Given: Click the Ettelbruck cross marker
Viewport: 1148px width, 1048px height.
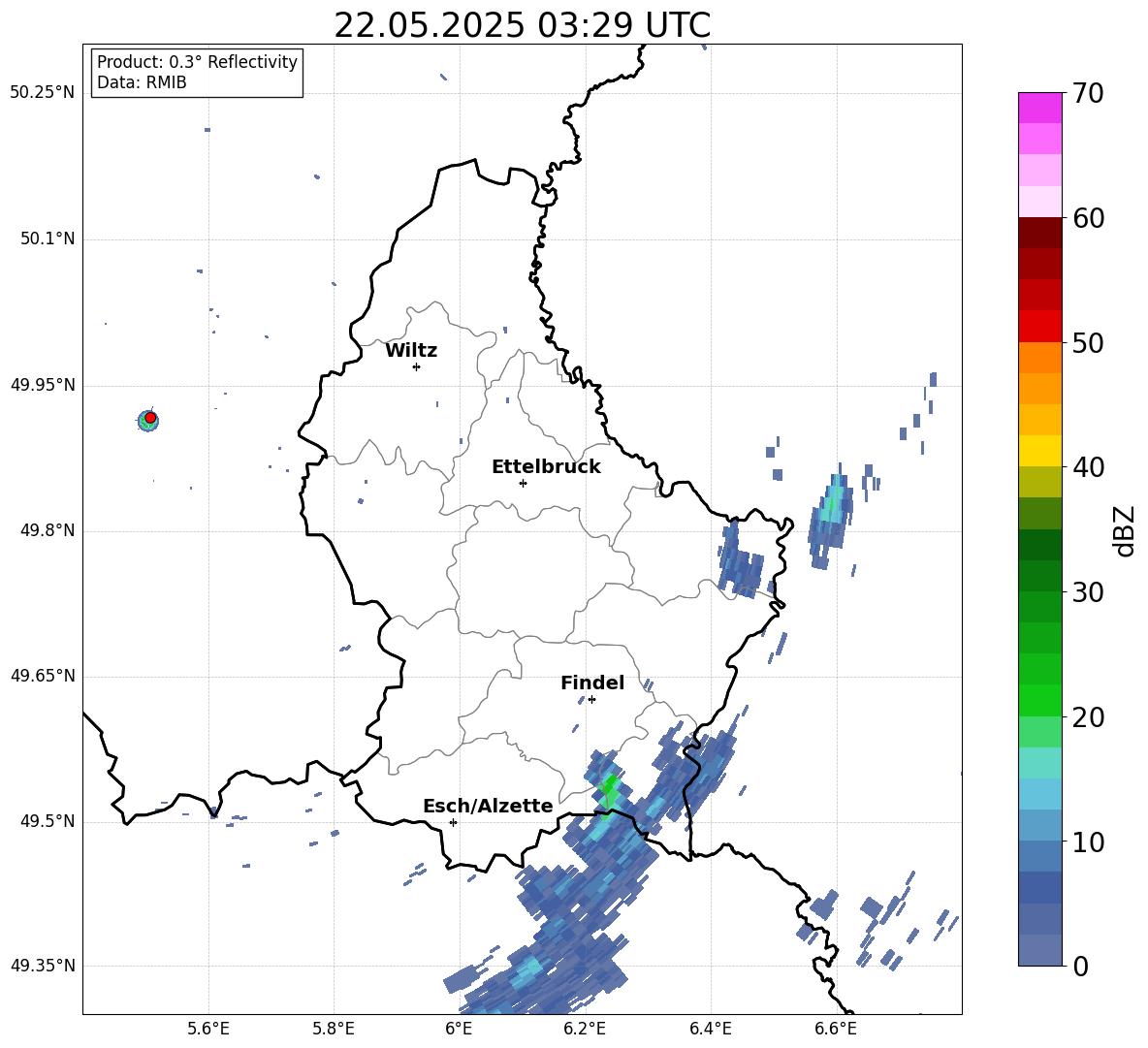Looking at the screenshot, I should (523, 483).
